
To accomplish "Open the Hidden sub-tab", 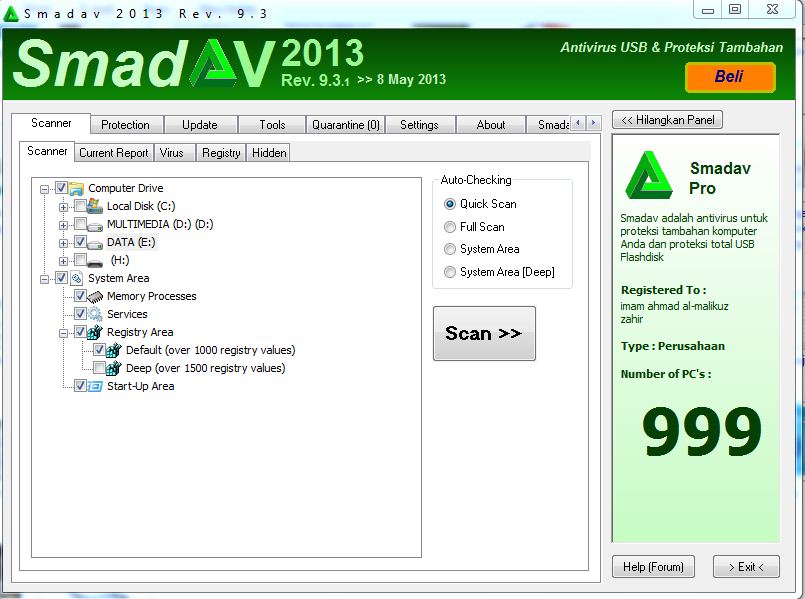I will 269,153.
